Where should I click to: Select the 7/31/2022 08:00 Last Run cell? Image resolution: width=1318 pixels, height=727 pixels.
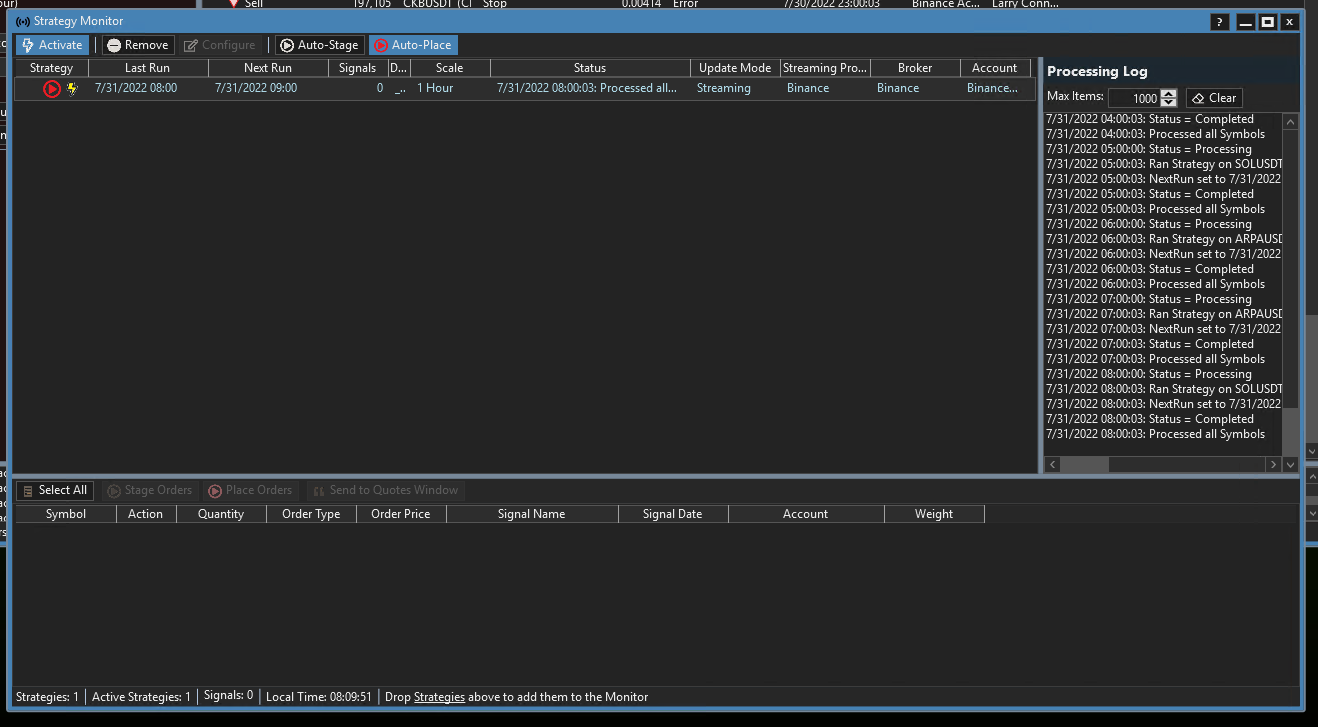[x=136, y=88]
